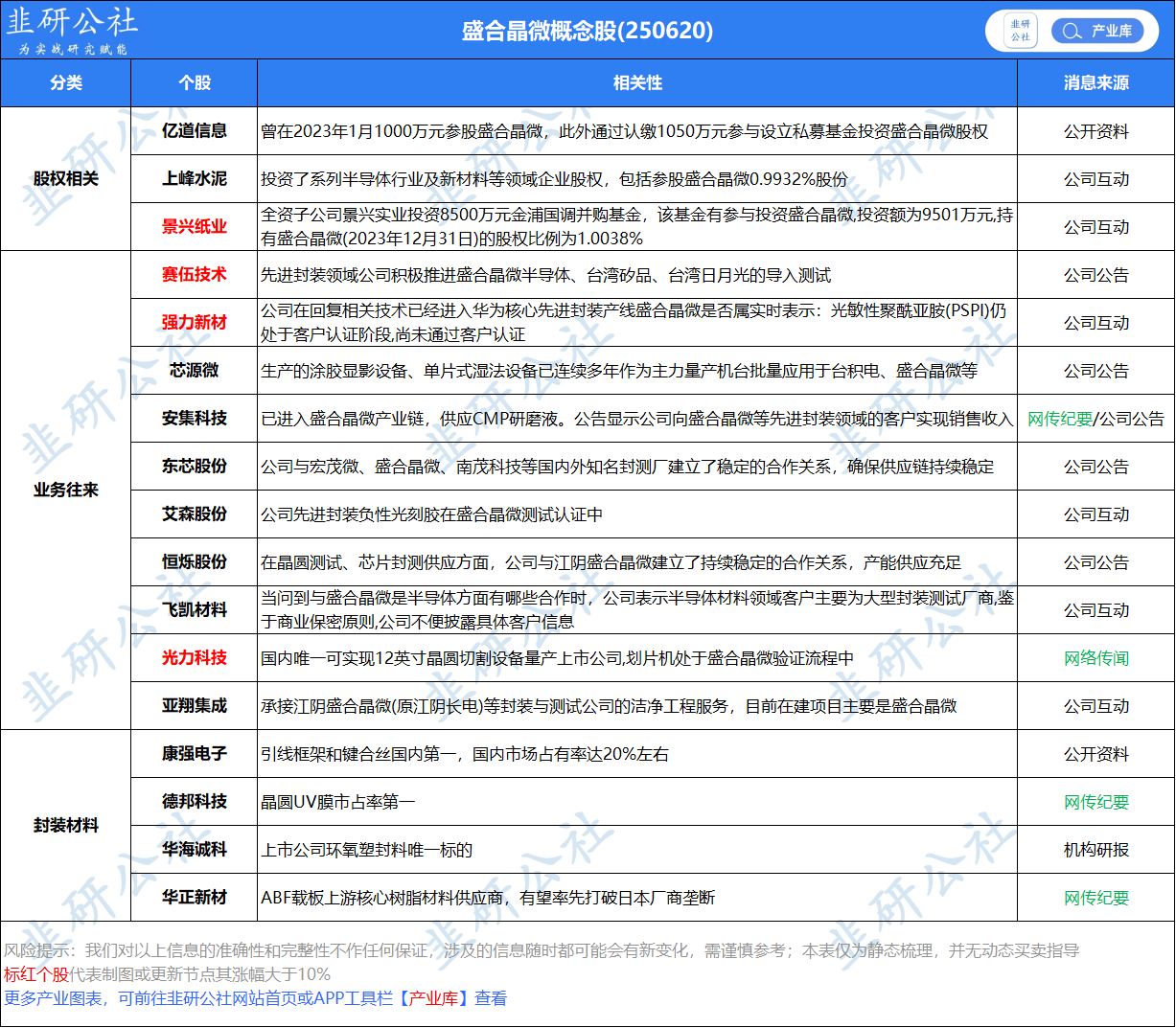Viewport: 1176px width, 1028px height.
Task: Click green 网传纪要 source for 德邦科技
Action: point(1096,802)
